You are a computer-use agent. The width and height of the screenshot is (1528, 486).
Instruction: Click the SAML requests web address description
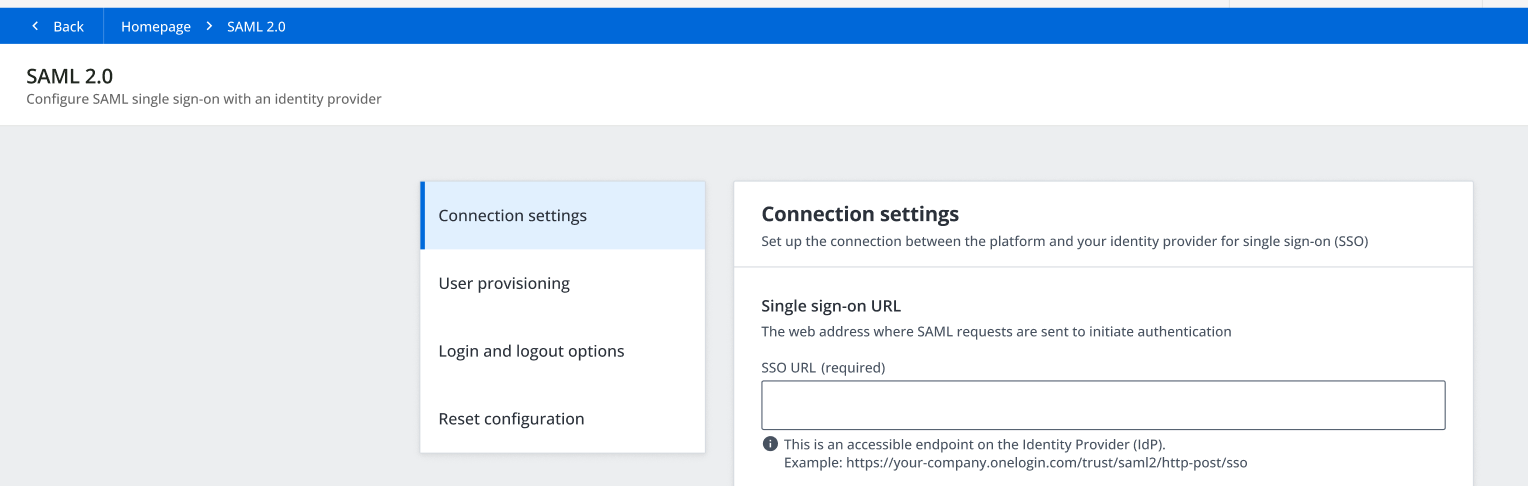pyautogui.click(x=996, y=331)
